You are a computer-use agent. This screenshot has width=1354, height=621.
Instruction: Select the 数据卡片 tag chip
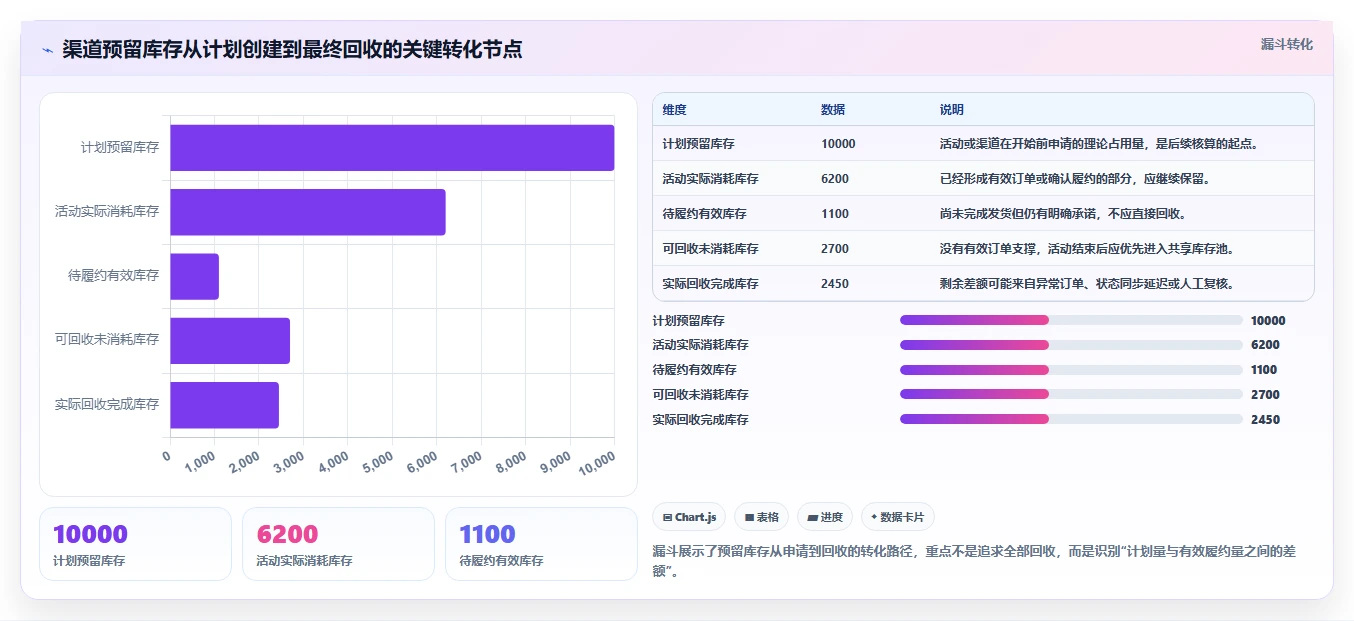[x=897, y=517]
